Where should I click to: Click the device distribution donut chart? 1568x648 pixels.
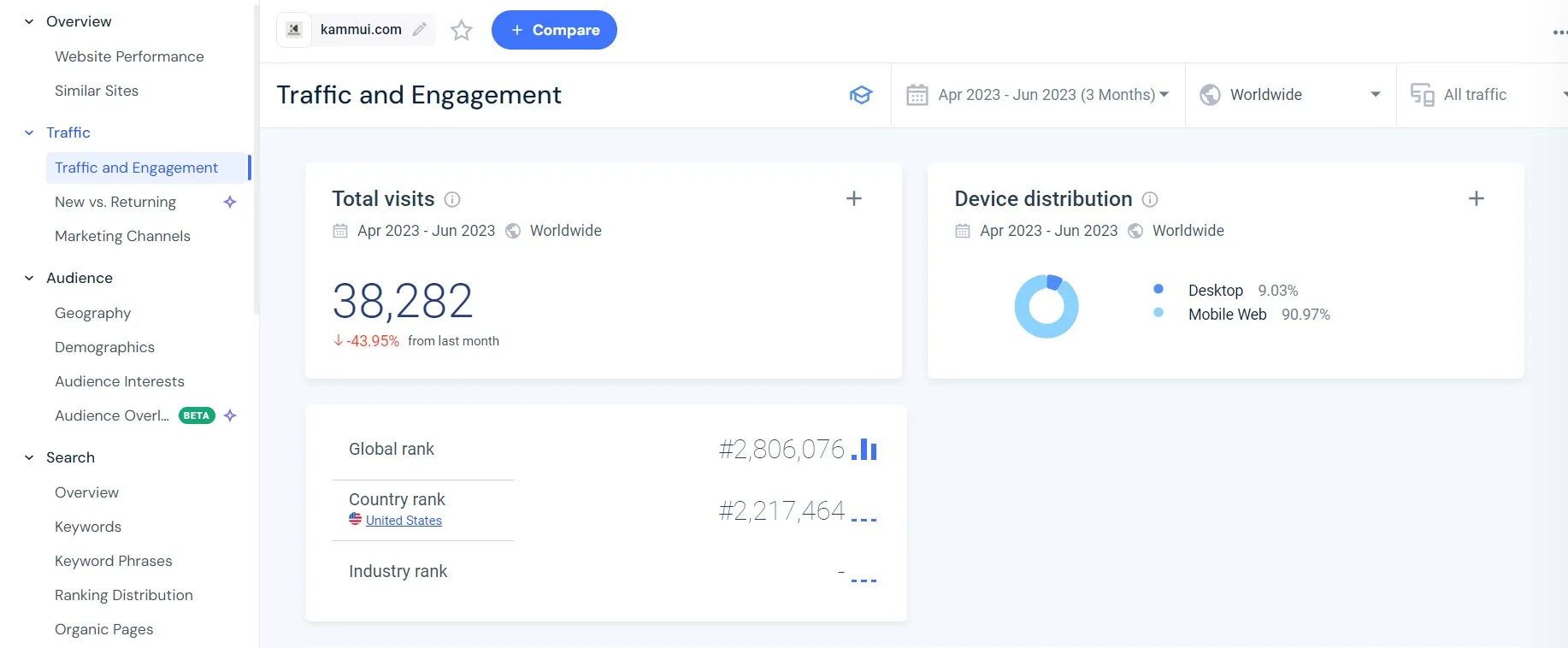[x=1046, y=306]
